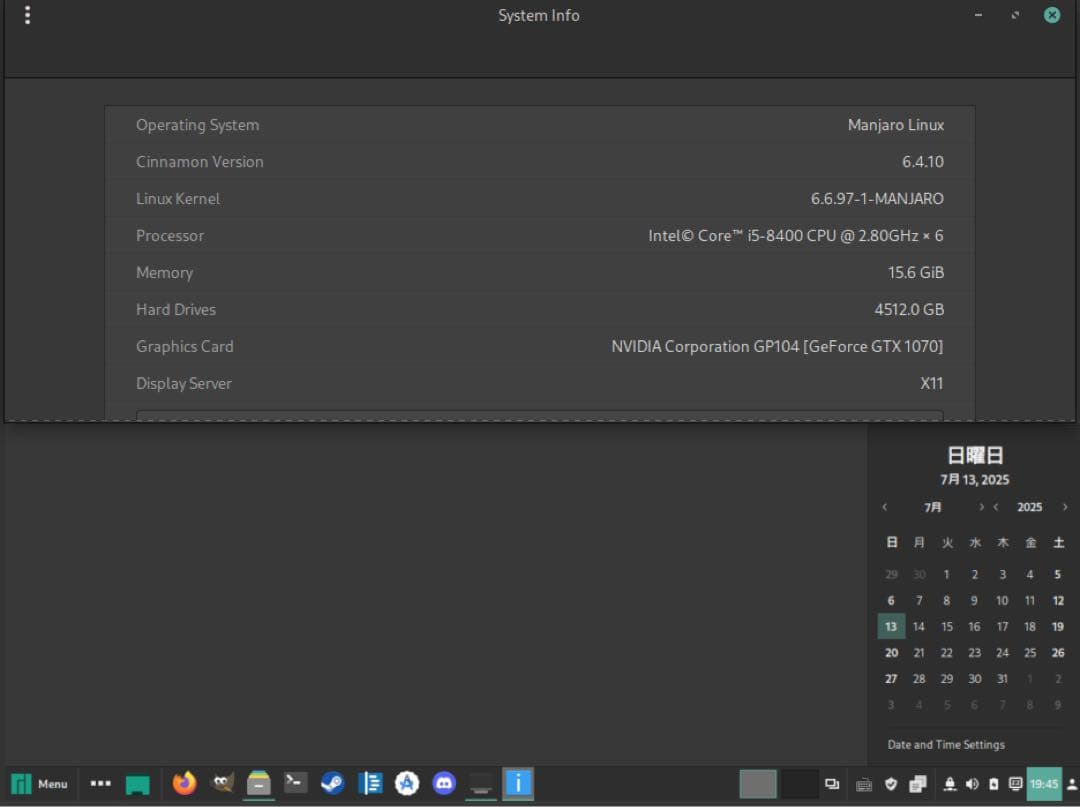Advance to the next month in calendar
This screenshot has width=1080, height=807.
coord(981,507)
